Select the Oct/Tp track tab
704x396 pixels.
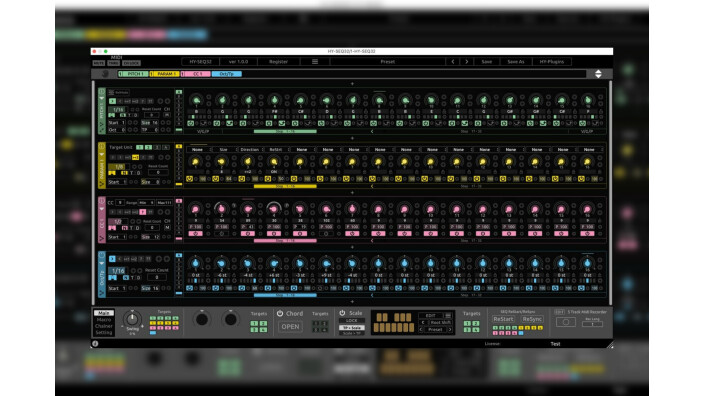(227, 74)
